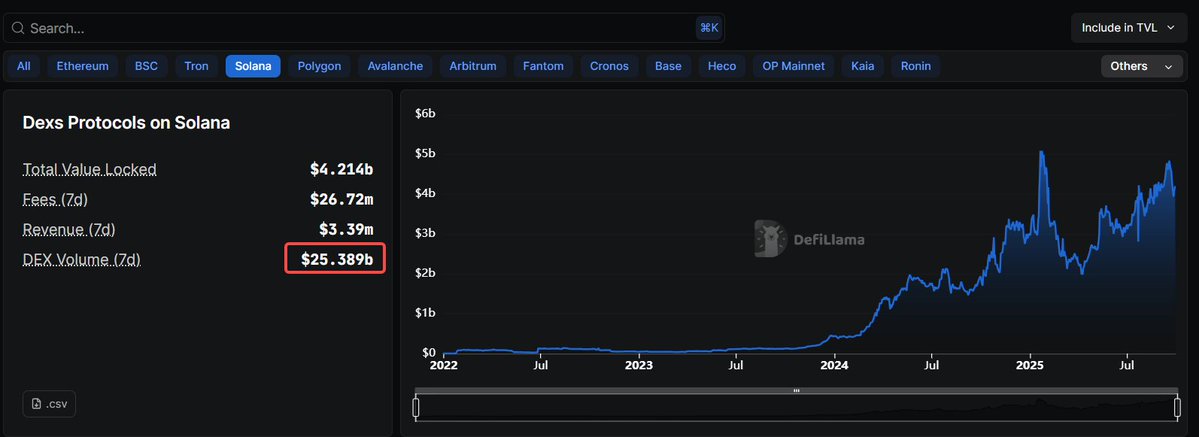Image resolution: width=1199 pixels, height=437 pixels.
Task: Click the chart range slider top grip
Action: 796,390
